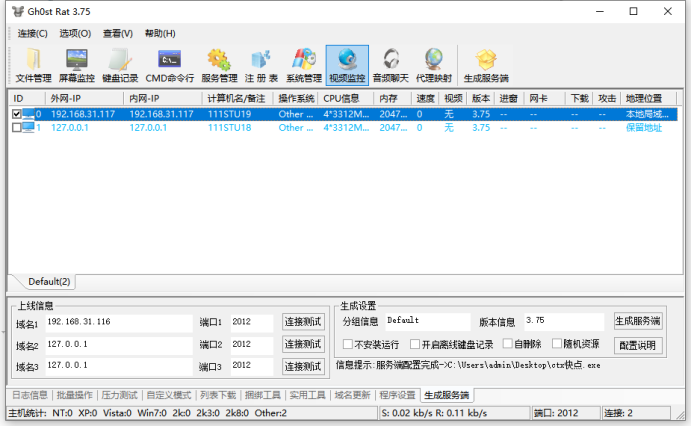Enable 随机资源 checkbox
692x427 pixels.
coord(557,343)
